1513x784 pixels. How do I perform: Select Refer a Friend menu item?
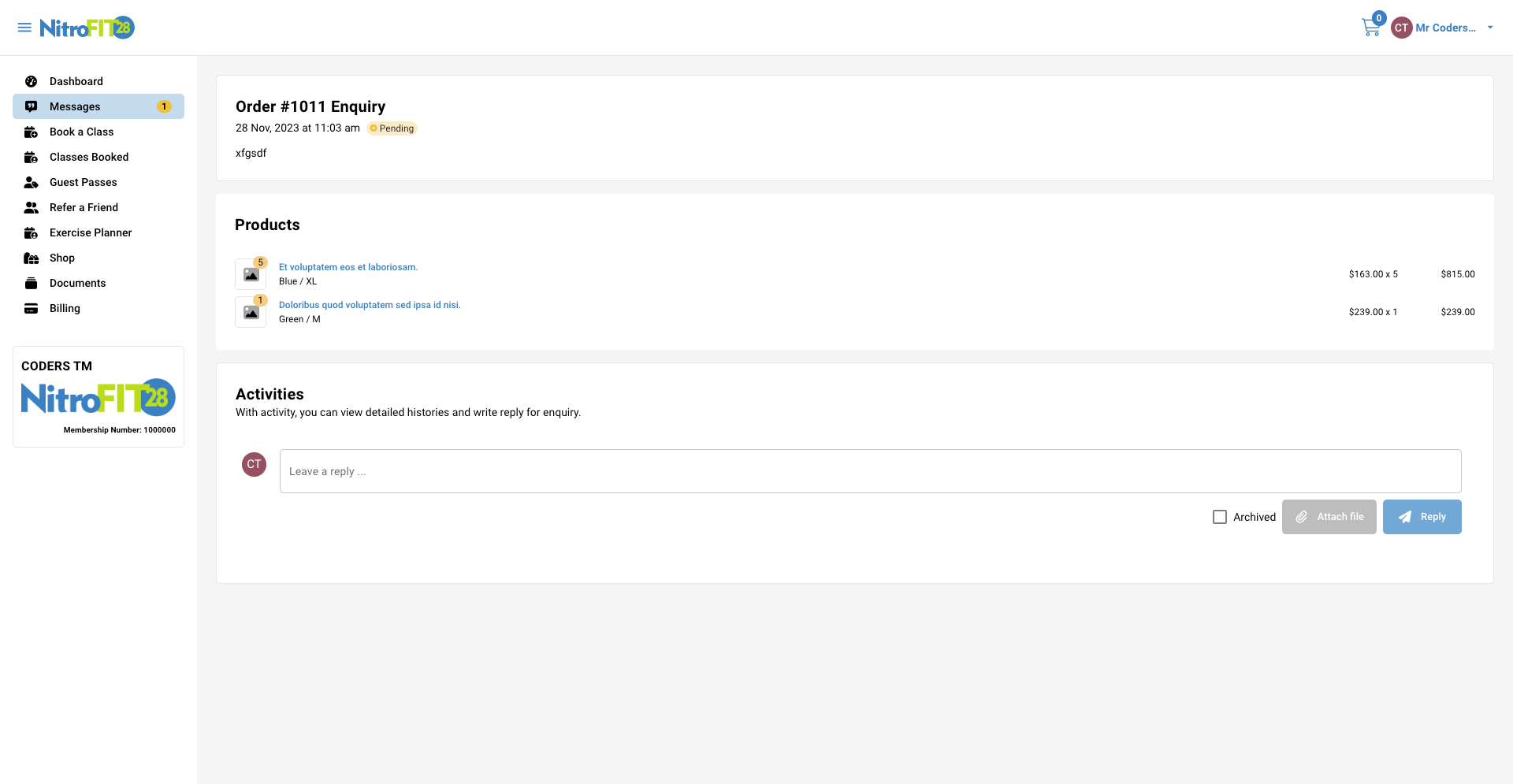click(84, 207)
